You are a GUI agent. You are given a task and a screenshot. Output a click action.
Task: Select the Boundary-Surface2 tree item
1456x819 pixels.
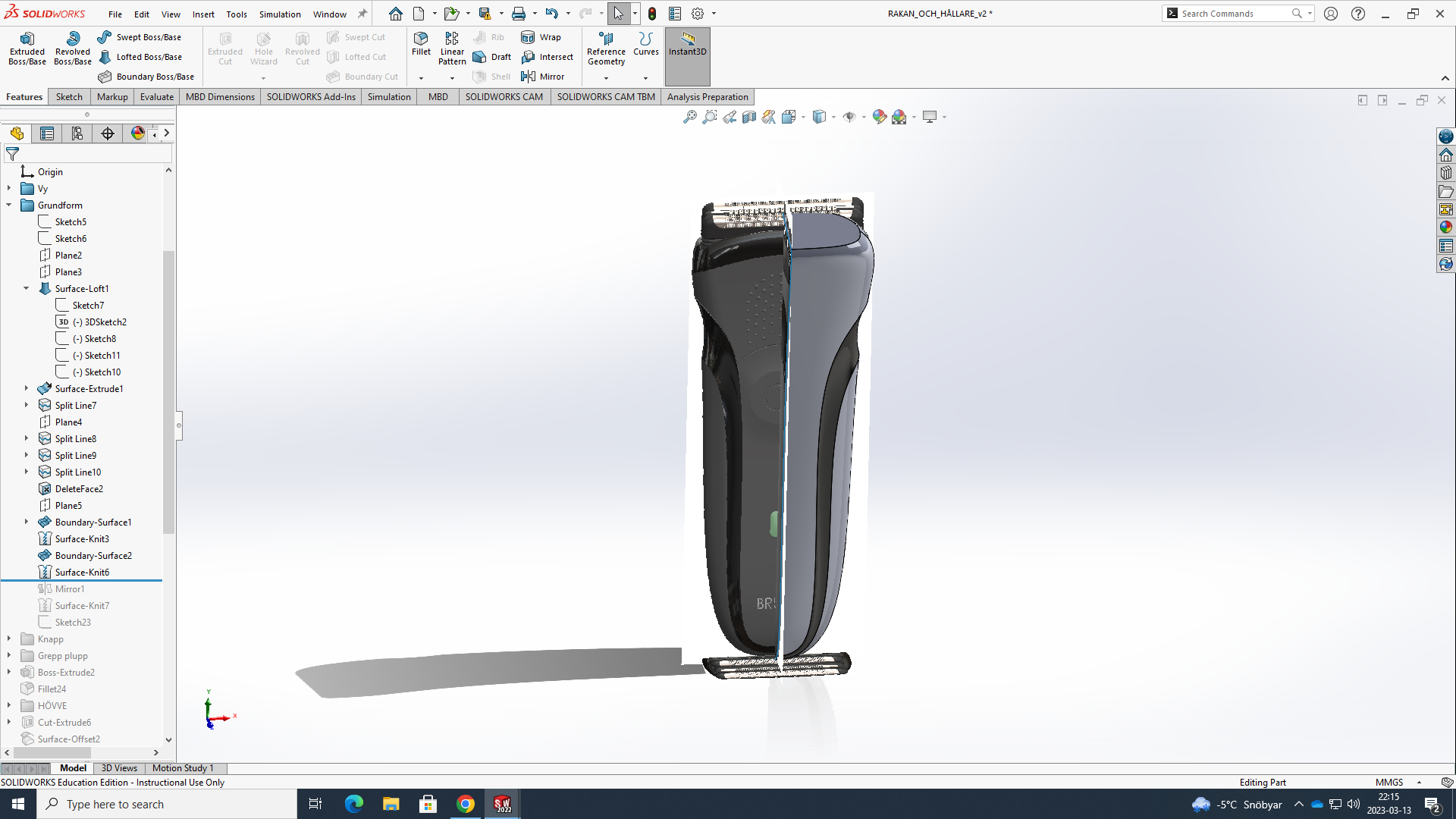93,556
